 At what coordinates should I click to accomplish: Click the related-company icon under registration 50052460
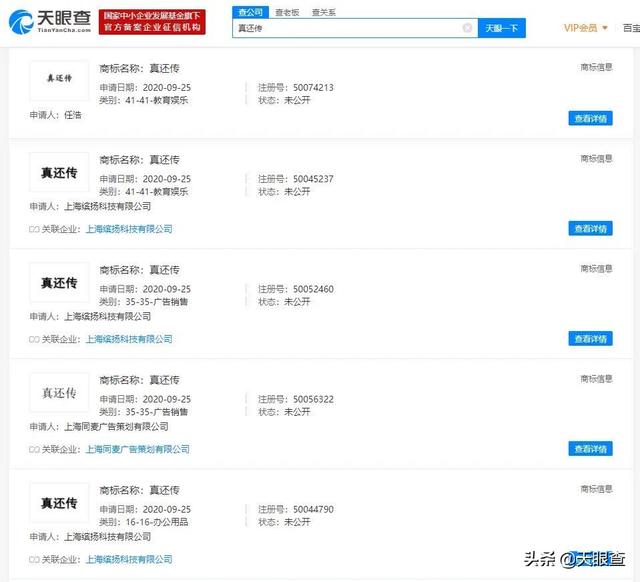pyautogui.click(x=34, y=340)
